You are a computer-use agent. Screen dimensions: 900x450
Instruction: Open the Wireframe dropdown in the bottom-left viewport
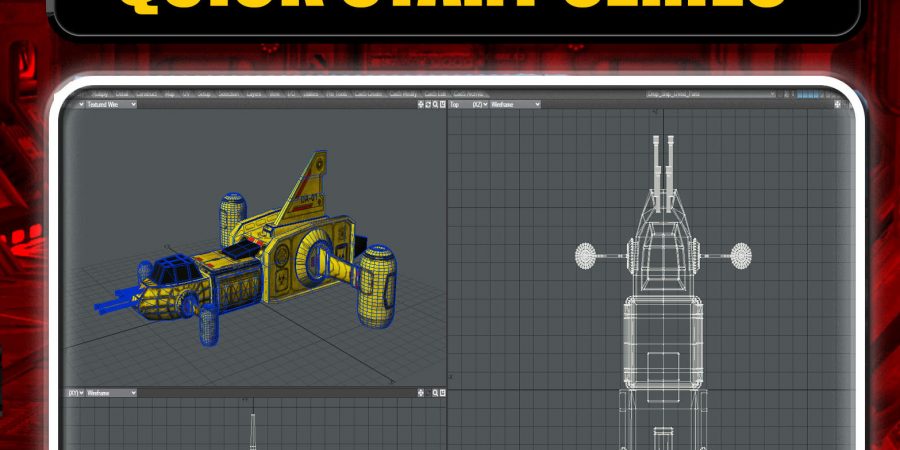(110, 393)
